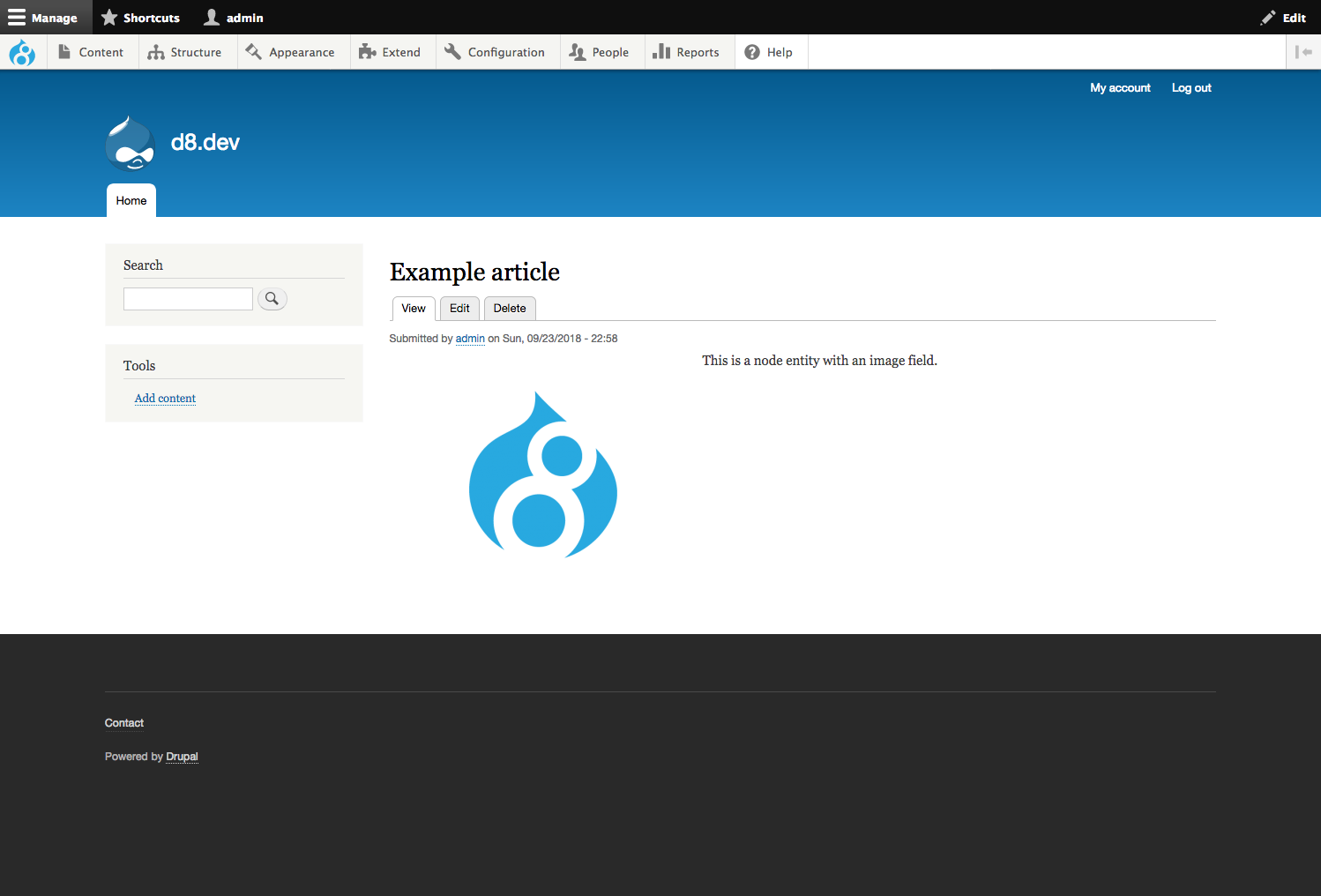Click the Add content link
Image resolution: width=1321 pixels, height=896 pixels.
pos(165,399)
